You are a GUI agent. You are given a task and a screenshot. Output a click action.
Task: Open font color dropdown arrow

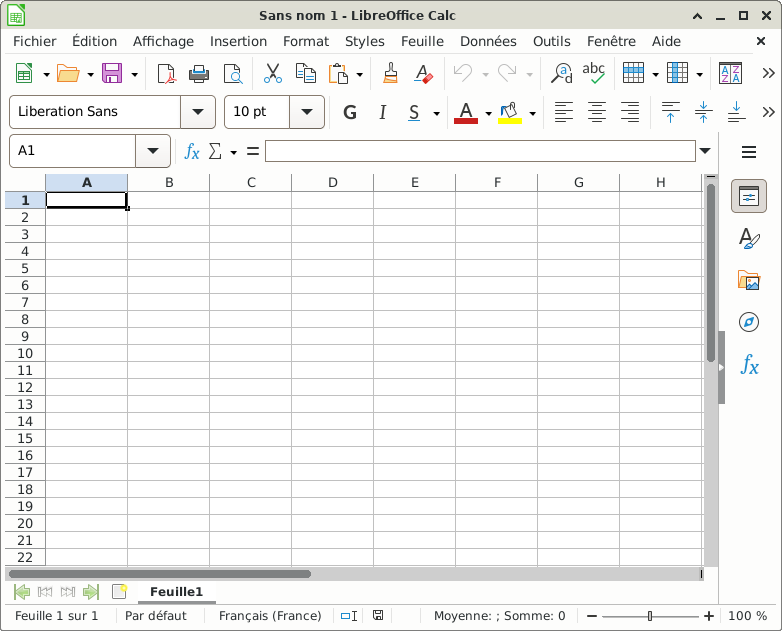(x=488, y=114)
